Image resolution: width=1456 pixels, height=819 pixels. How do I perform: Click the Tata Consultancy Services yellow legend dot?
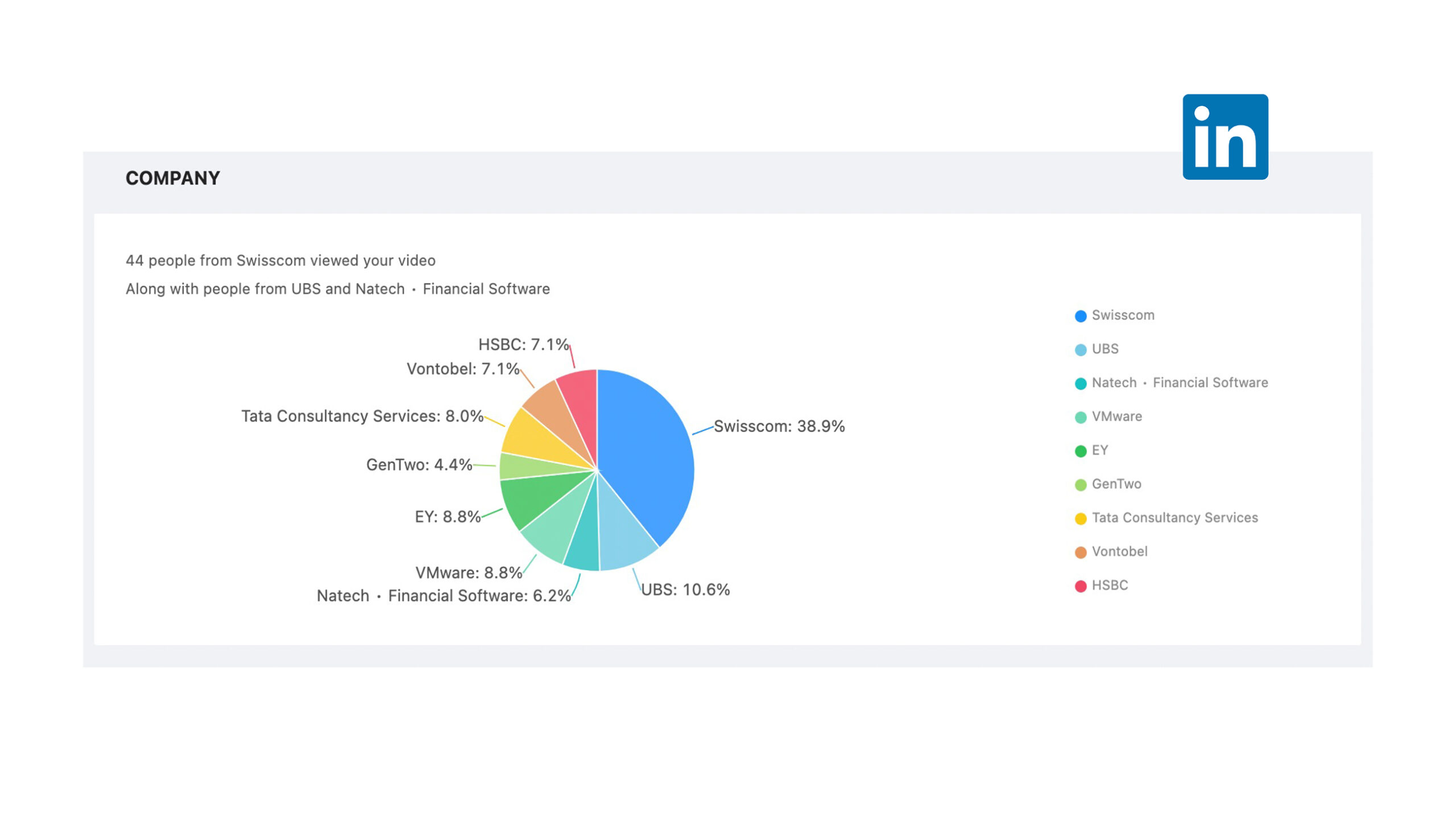(x=1081, y=519)
